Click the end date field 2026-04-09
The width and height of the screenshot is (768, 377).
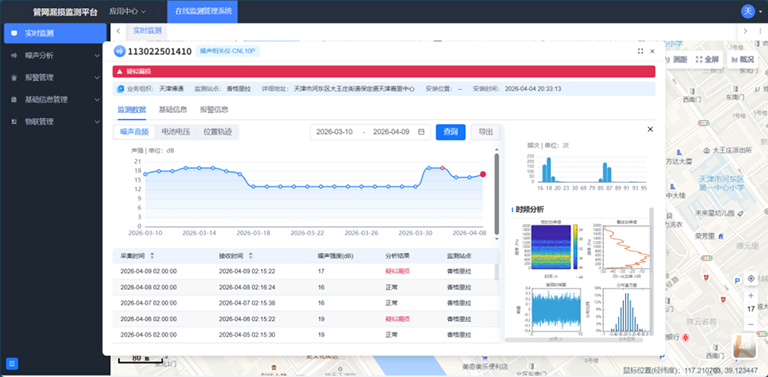tap(391, 132)
